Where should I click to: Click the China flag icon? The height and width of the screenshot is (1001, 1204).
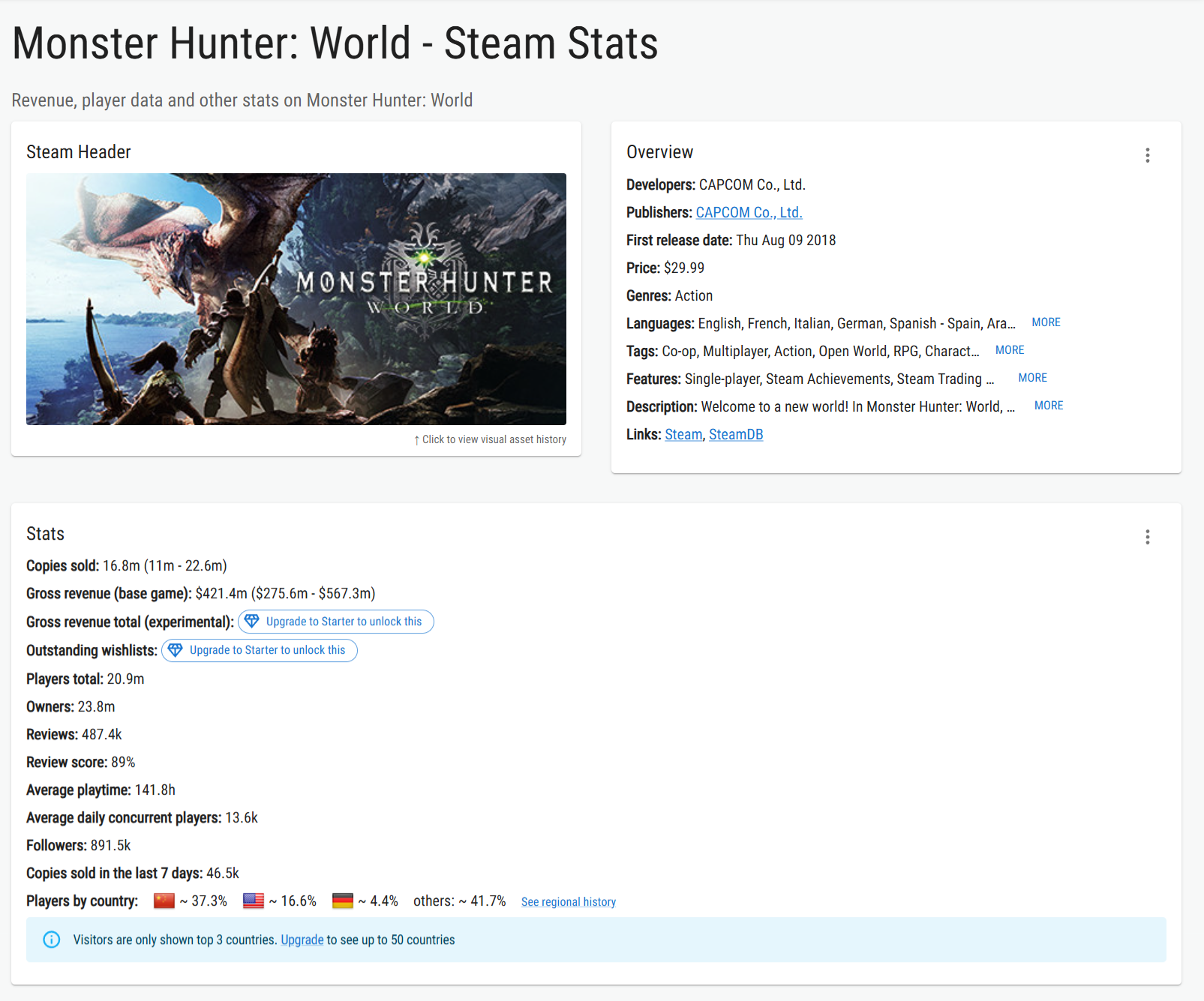tap(164, 901)
